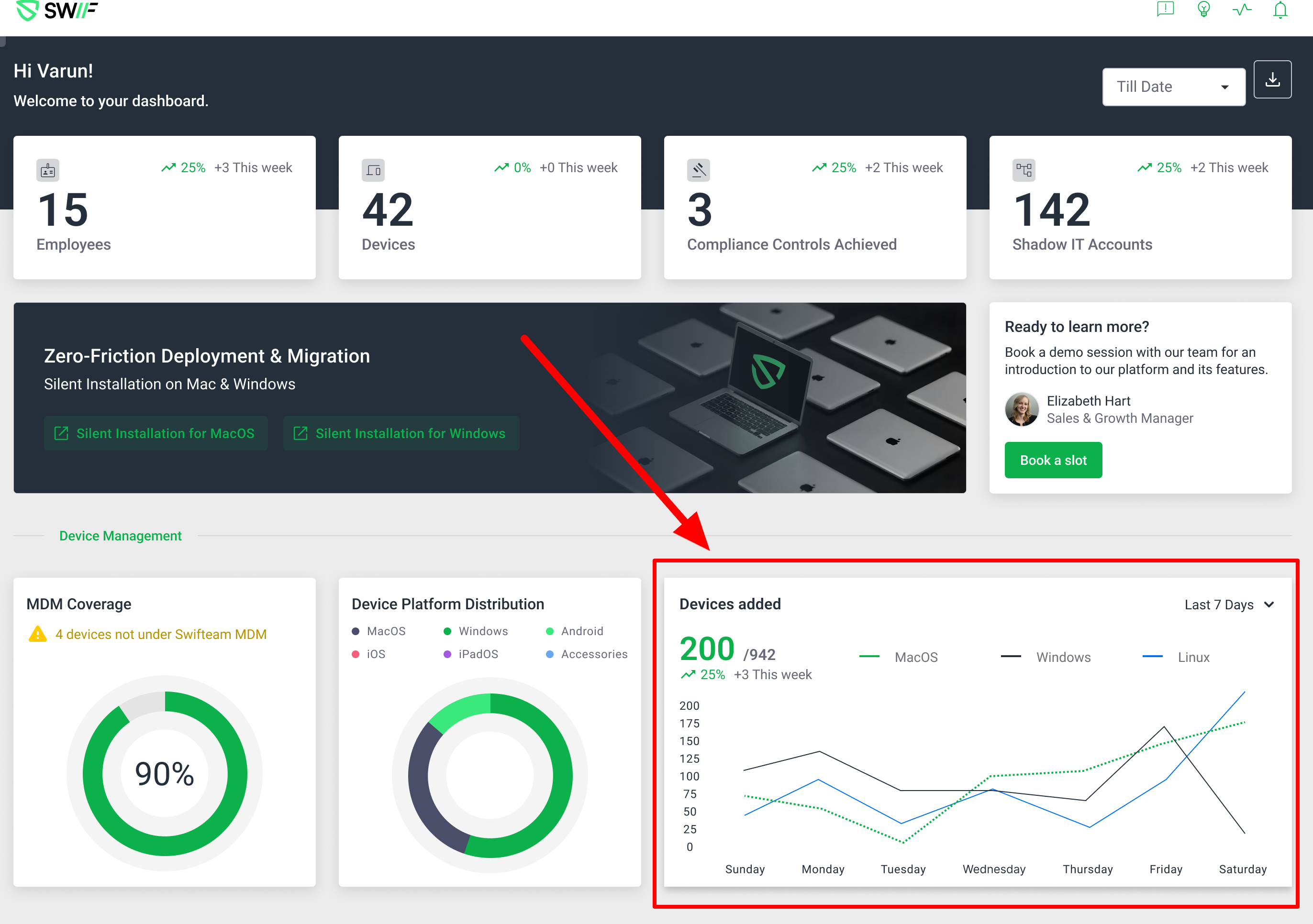Click the activity pulse icon

tap(1242, 10)
